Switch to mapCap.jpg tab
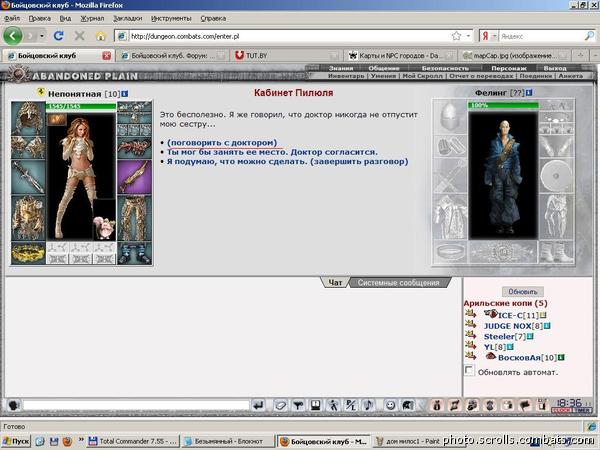The width and height of the screenshot is (600, 450). (515, 56)
